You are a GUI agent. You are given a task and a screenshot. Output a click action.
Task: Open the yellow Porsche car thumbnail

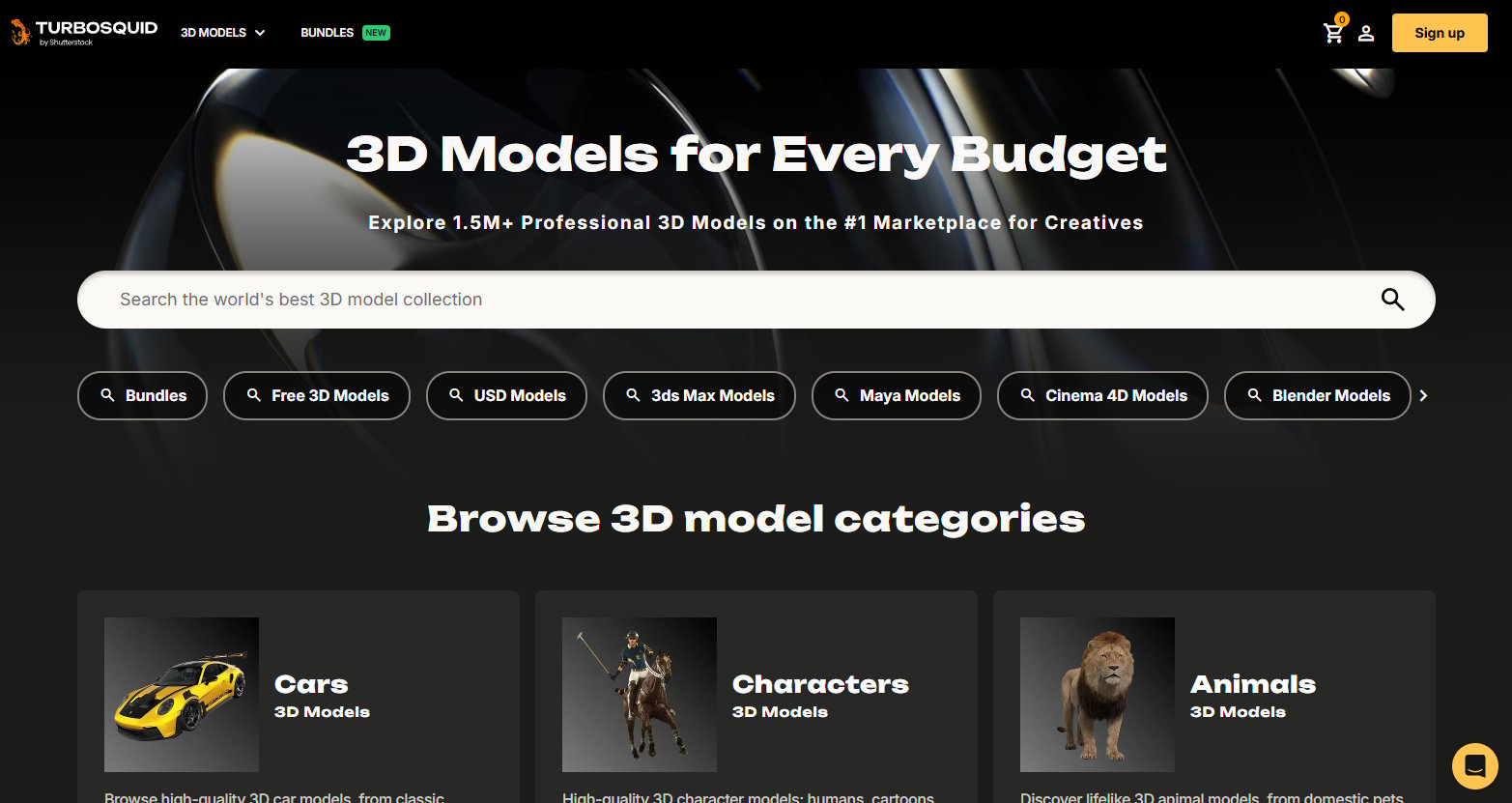pos(182,695)
